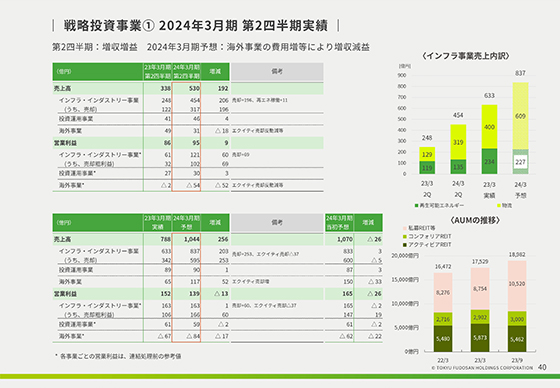Click the 119 renewable energy bar label
This screenshot has height=388, width=560.
tap(427, 168)
